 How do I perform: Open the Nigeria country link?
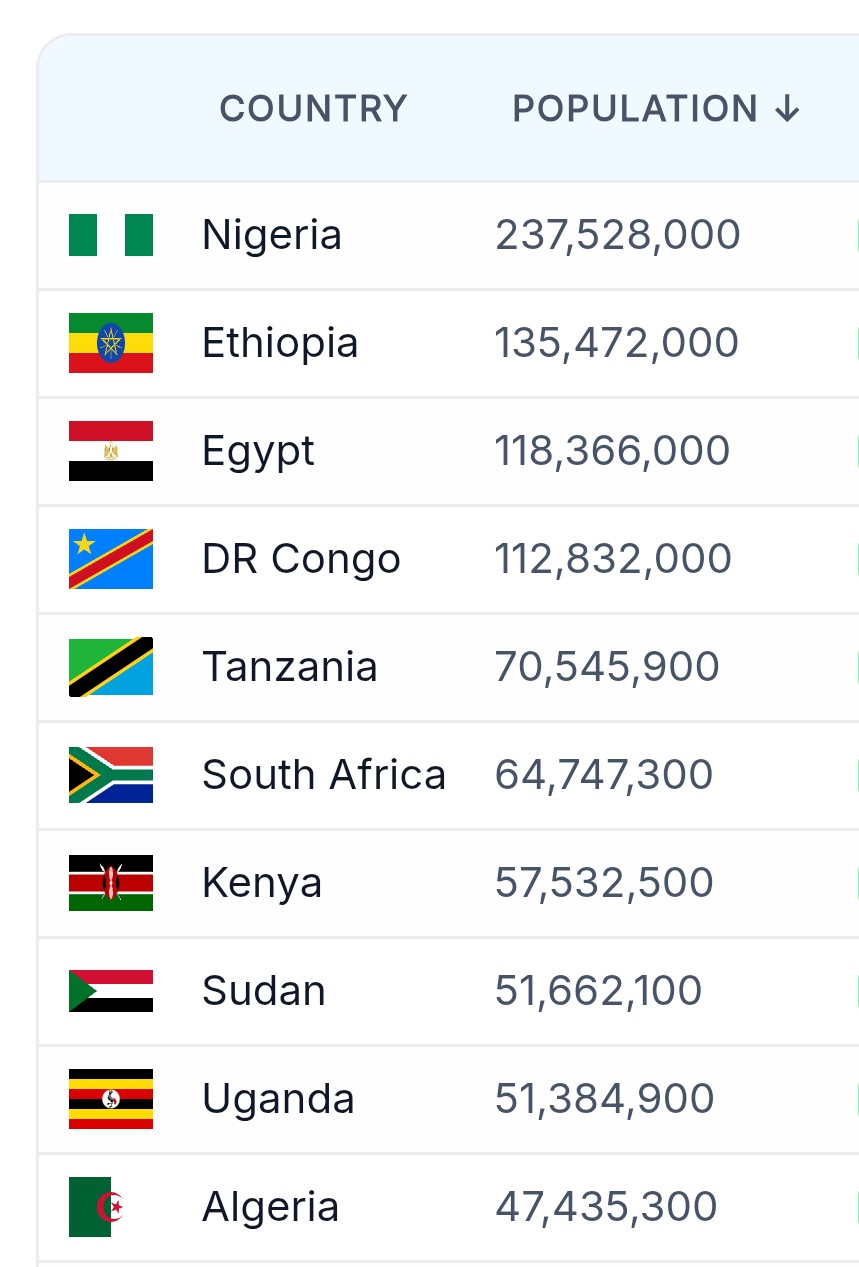click(x=272, y=235)
